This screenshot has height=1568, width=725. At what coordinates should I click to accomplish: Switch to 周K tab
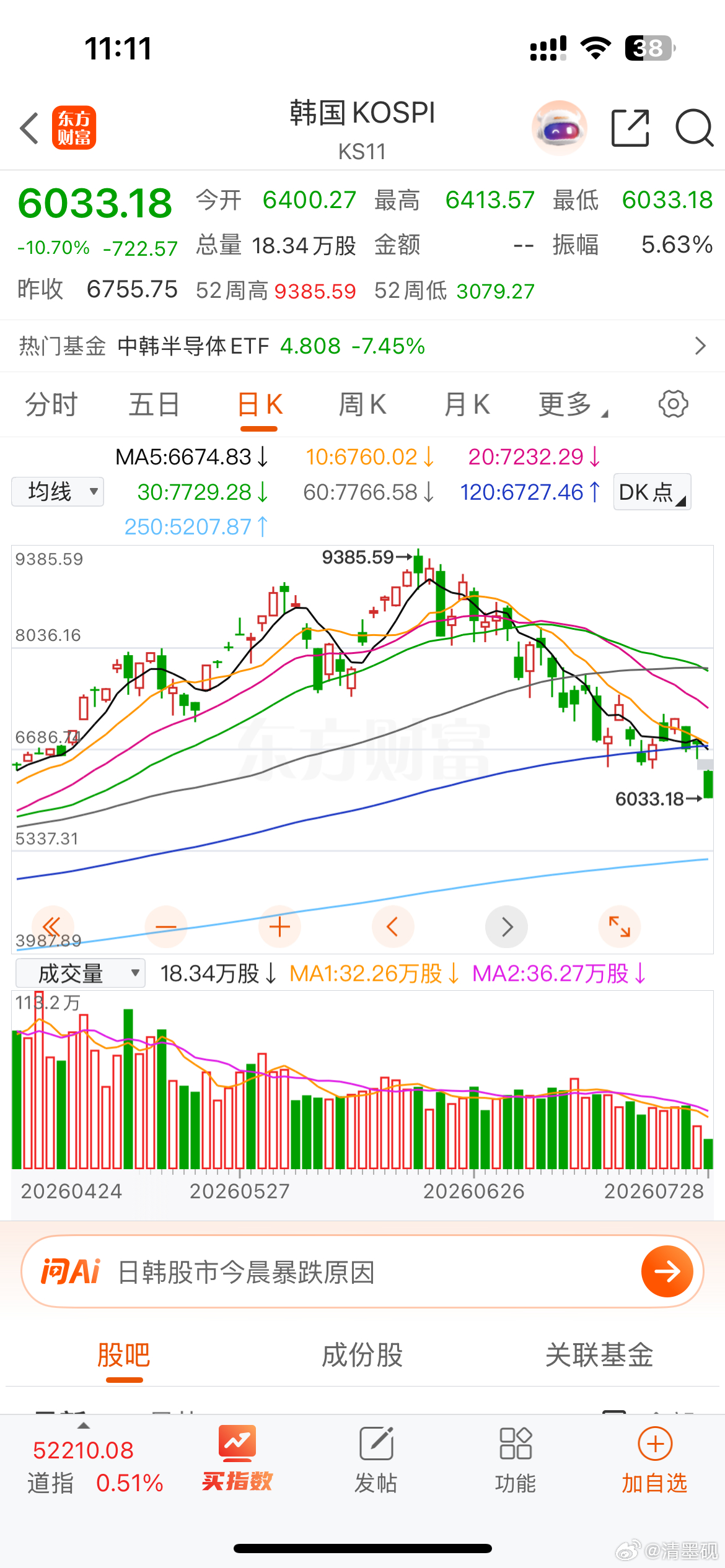tap(362, 405)
